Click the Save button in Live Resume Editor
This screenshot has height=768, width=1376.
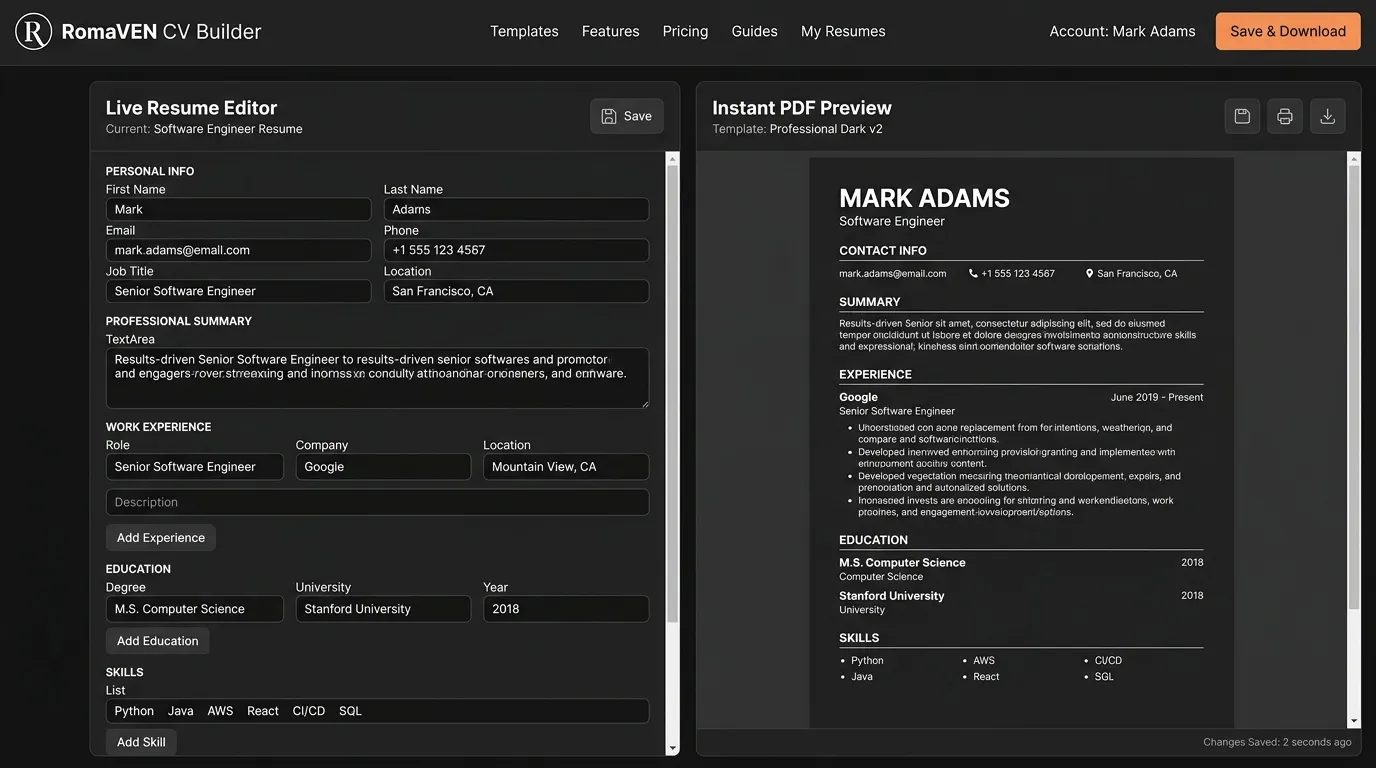point(627,116)
